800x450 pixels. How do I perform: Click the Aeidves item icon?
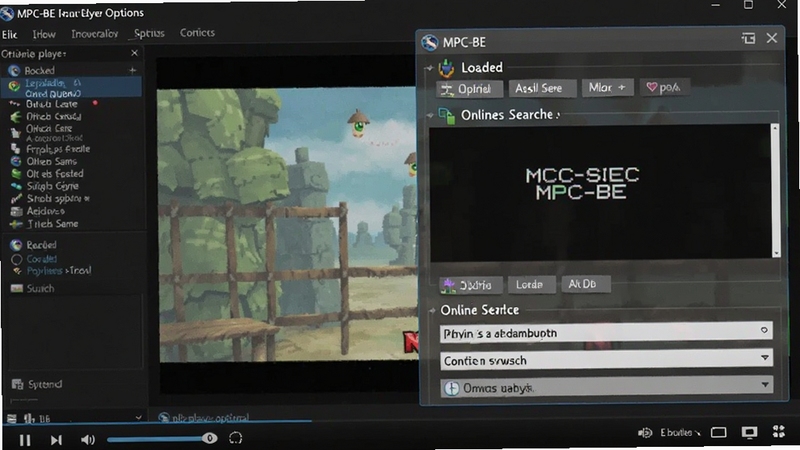pyautogui.click(x=16, y=211)
